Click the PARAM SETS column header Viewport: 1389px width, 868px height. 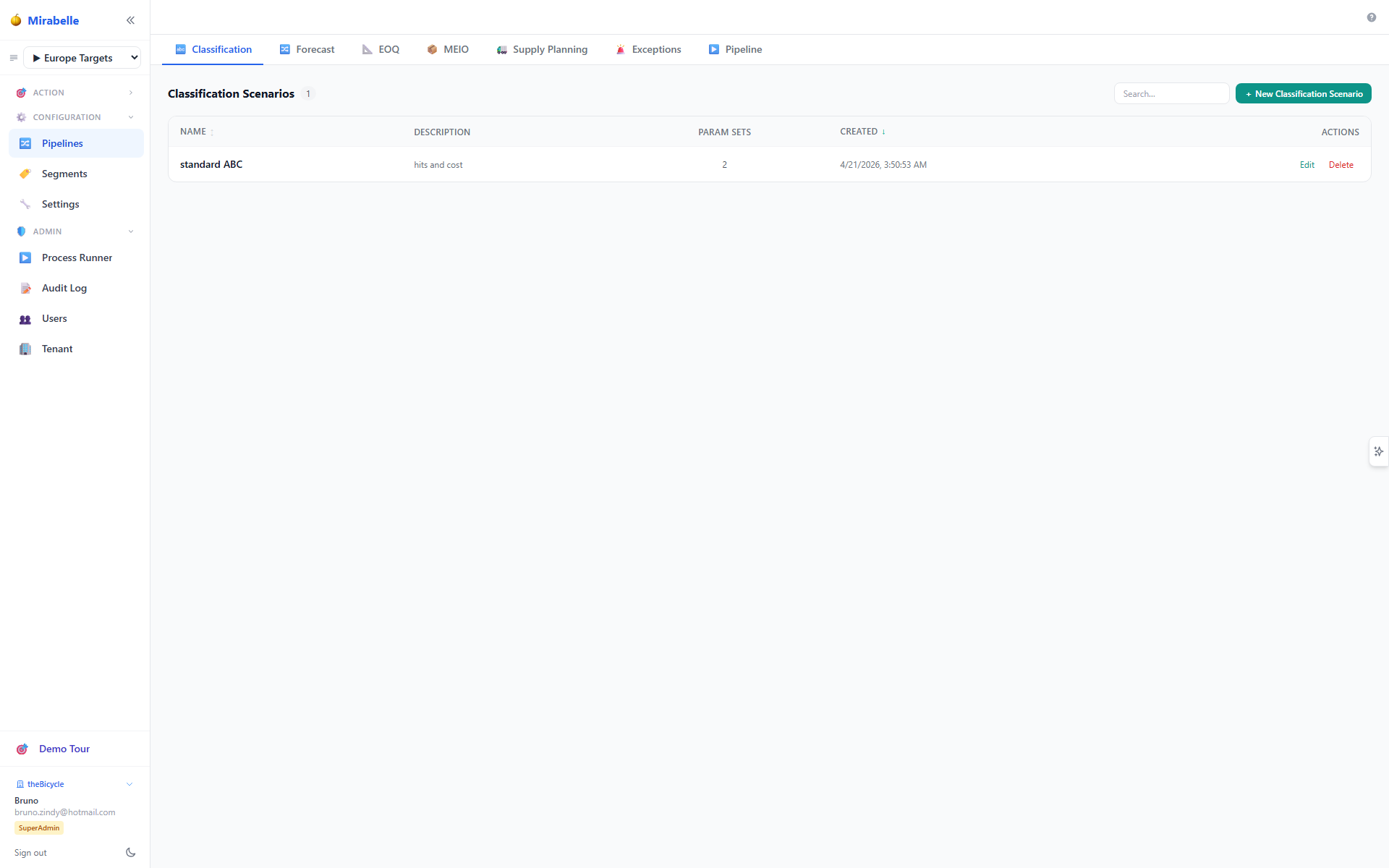pos(724,132)
